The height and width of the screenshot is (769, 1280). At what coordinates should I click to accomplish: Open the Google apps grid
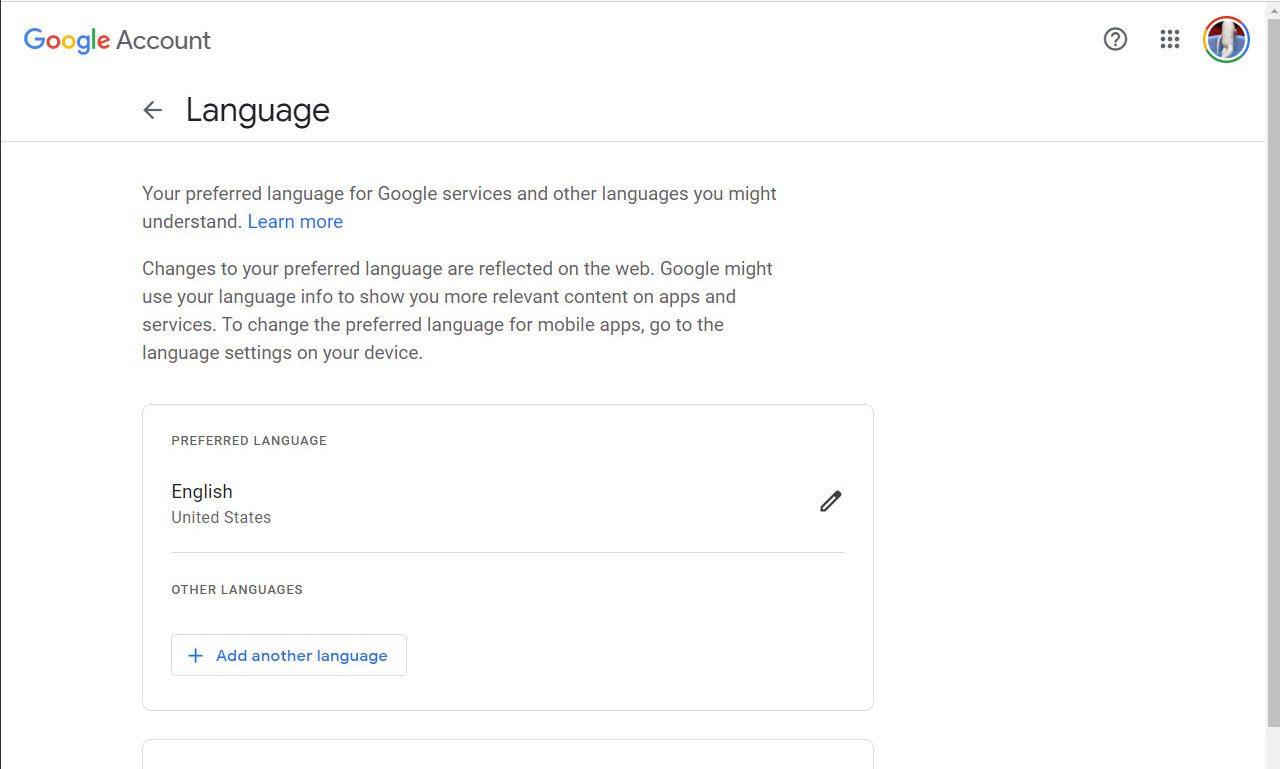(x=1170, y=39)
